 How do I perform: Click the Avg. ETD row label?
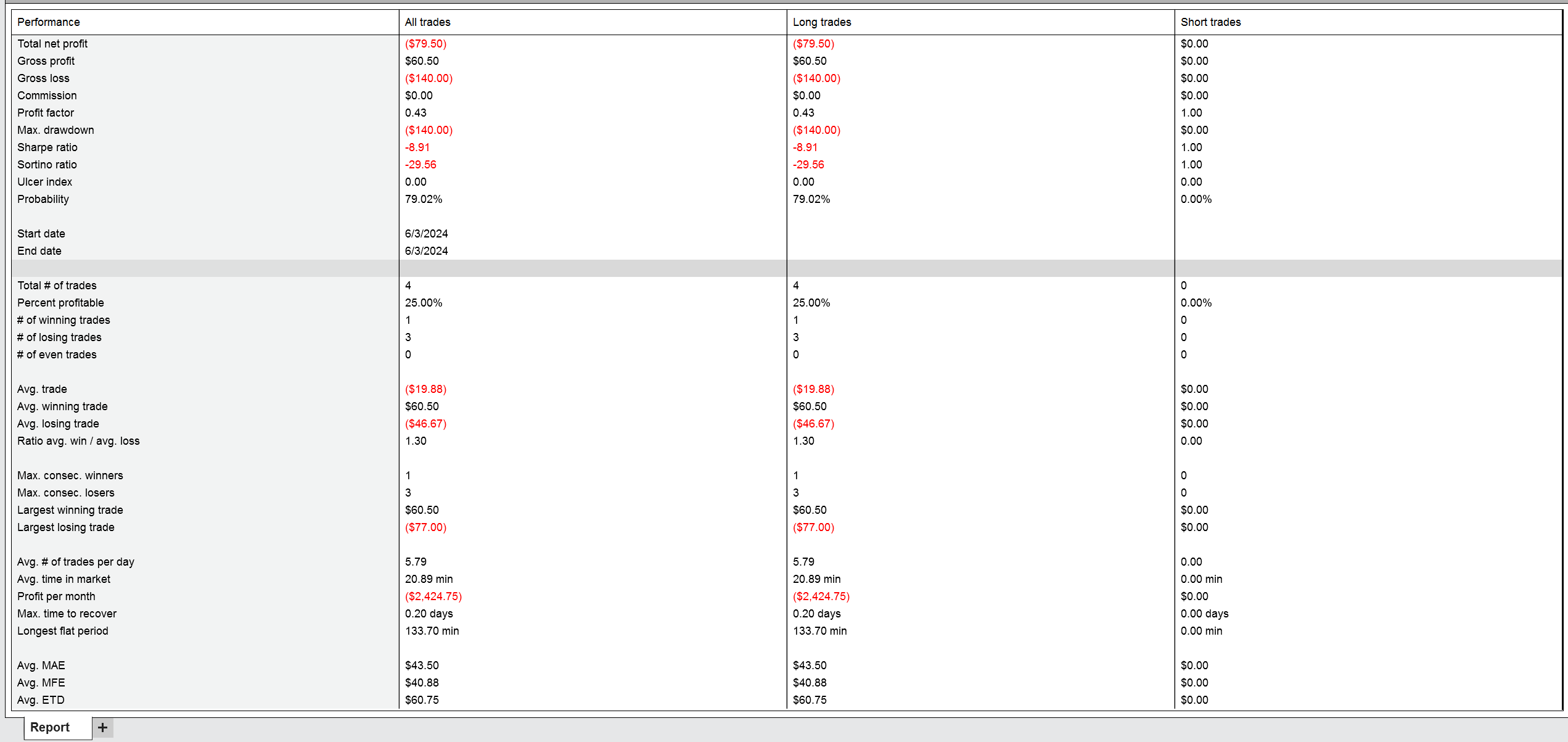click(x=41, y=700)
